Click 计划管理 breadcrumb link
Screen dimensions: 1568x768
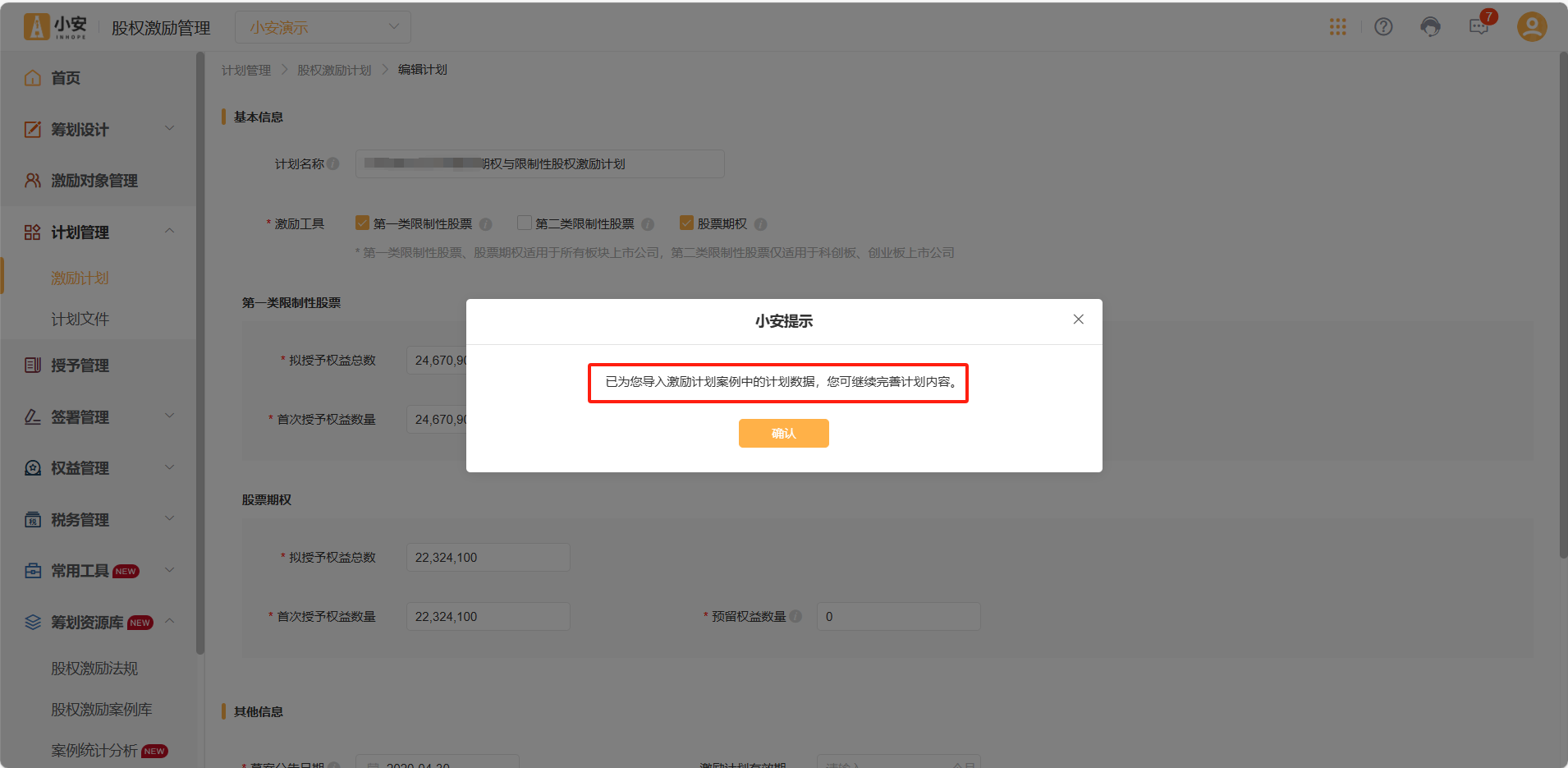point(246,70)
